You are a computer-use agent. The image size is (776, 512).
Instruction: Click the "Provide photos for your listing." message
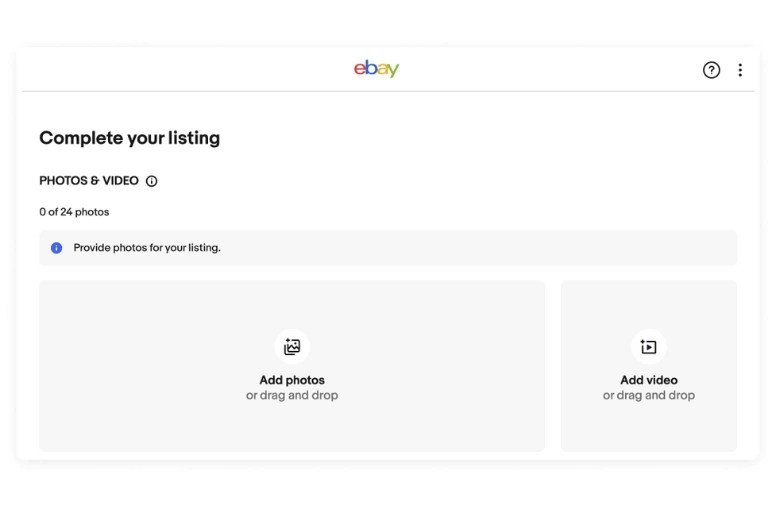pyautogui.click(x=147, y=247)
